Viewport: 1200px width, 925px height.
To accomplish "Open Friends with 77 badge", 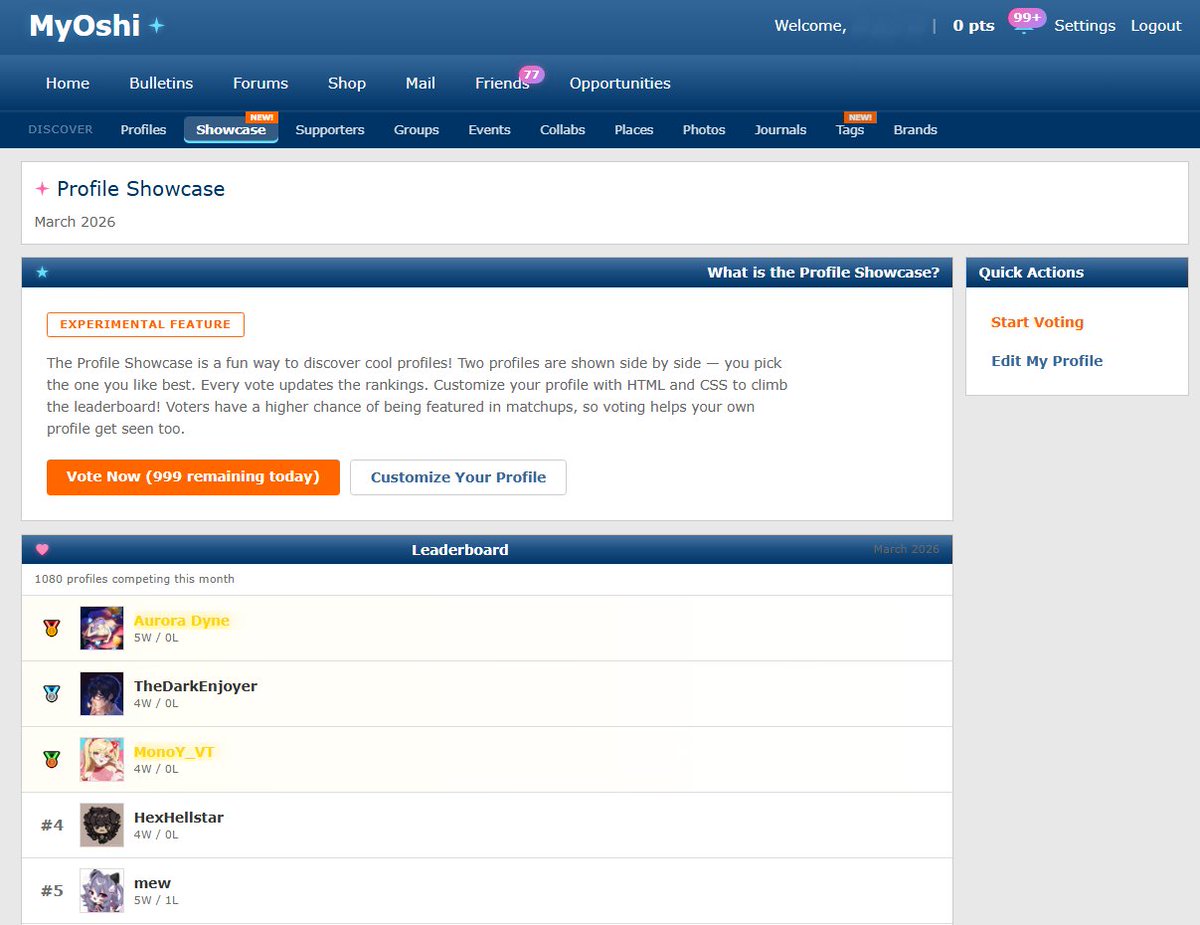I will [x=502, y=83].
